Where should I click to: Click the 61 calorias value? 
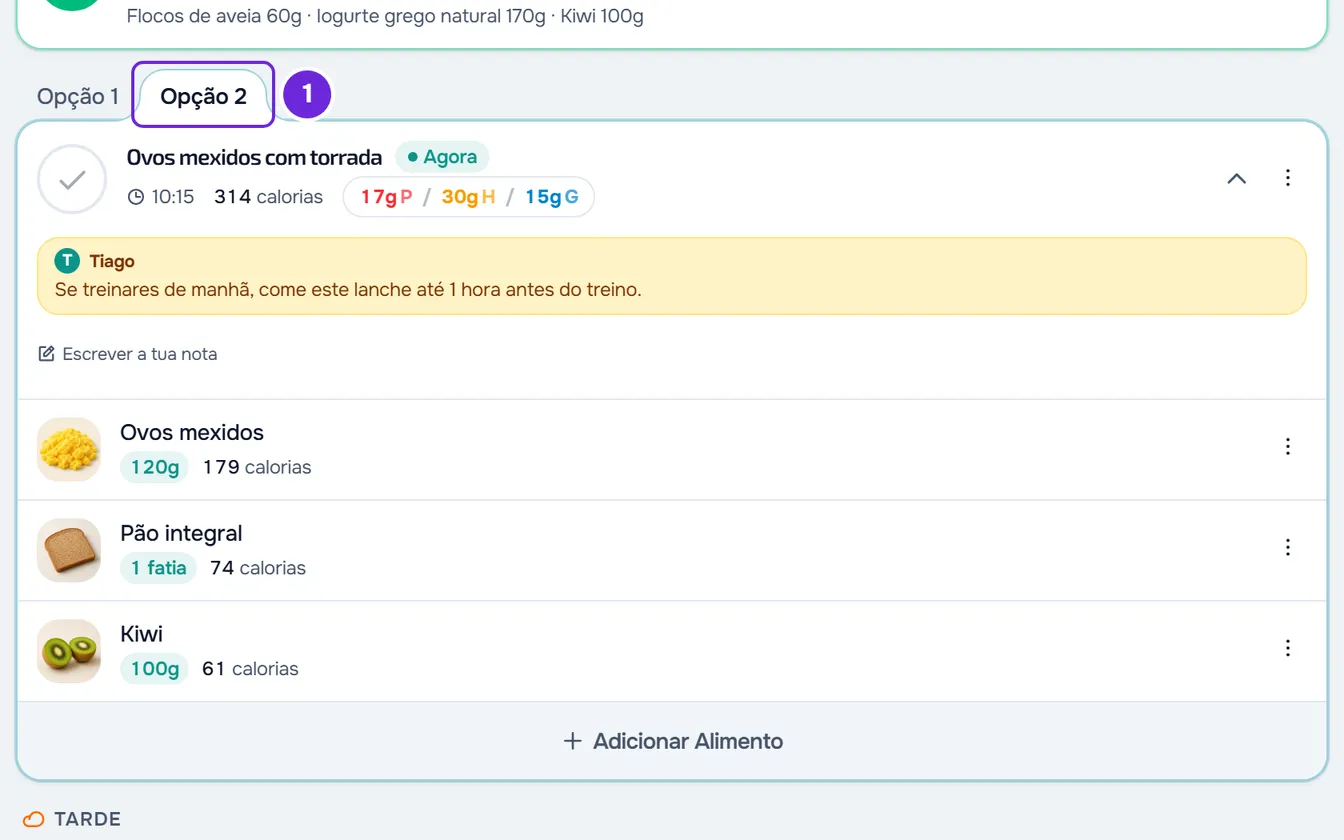(x=250, y=669)
